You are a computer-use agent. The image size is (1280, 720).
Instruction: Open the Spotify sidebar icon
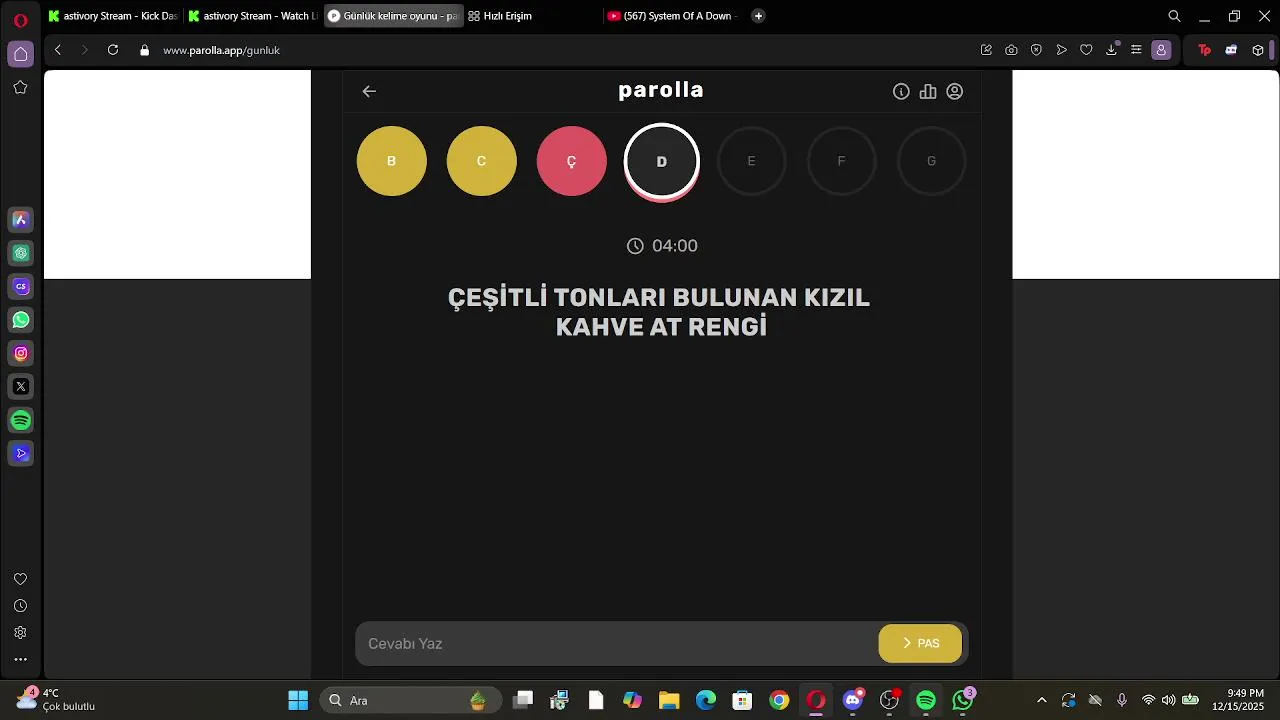tap(21, 420)
